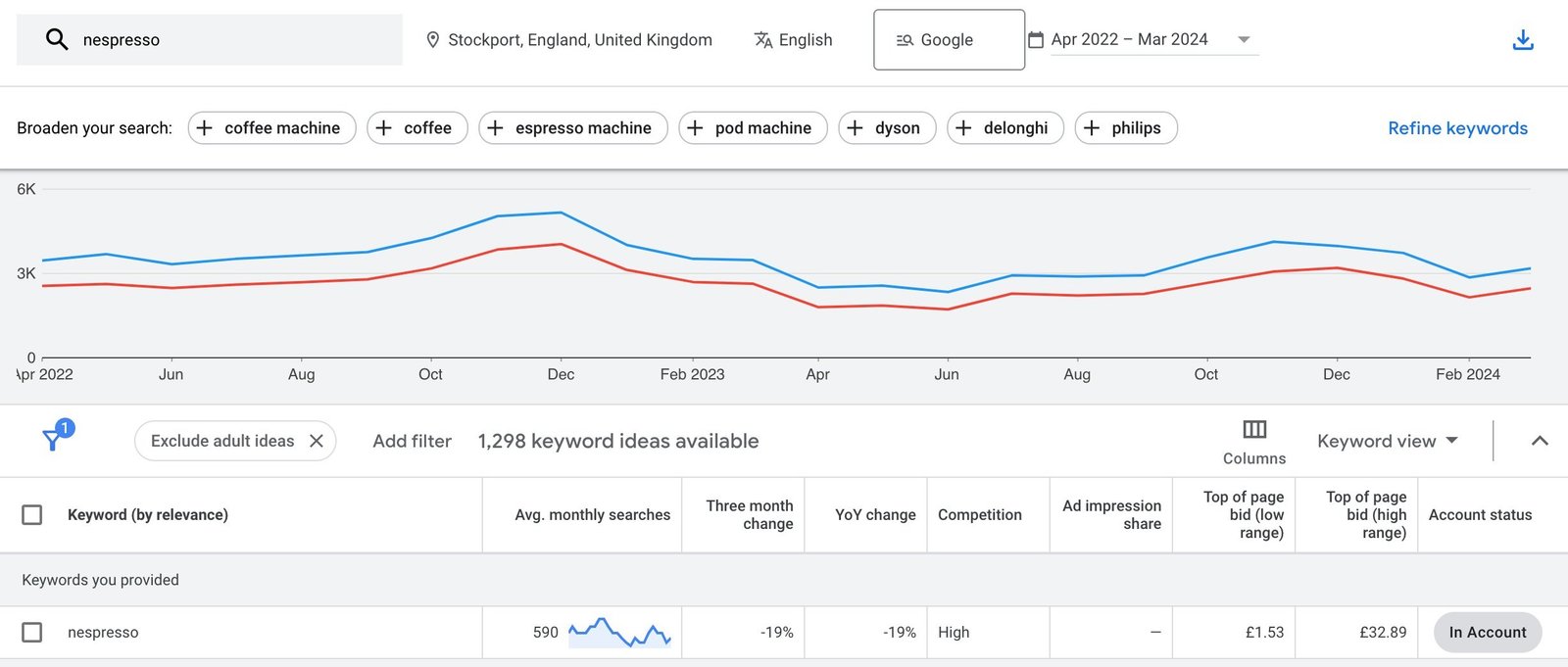The width and height of the screenshot is (1568, 667).
Task: Click the 590 monthly searches value
Action: pos(546,633)
